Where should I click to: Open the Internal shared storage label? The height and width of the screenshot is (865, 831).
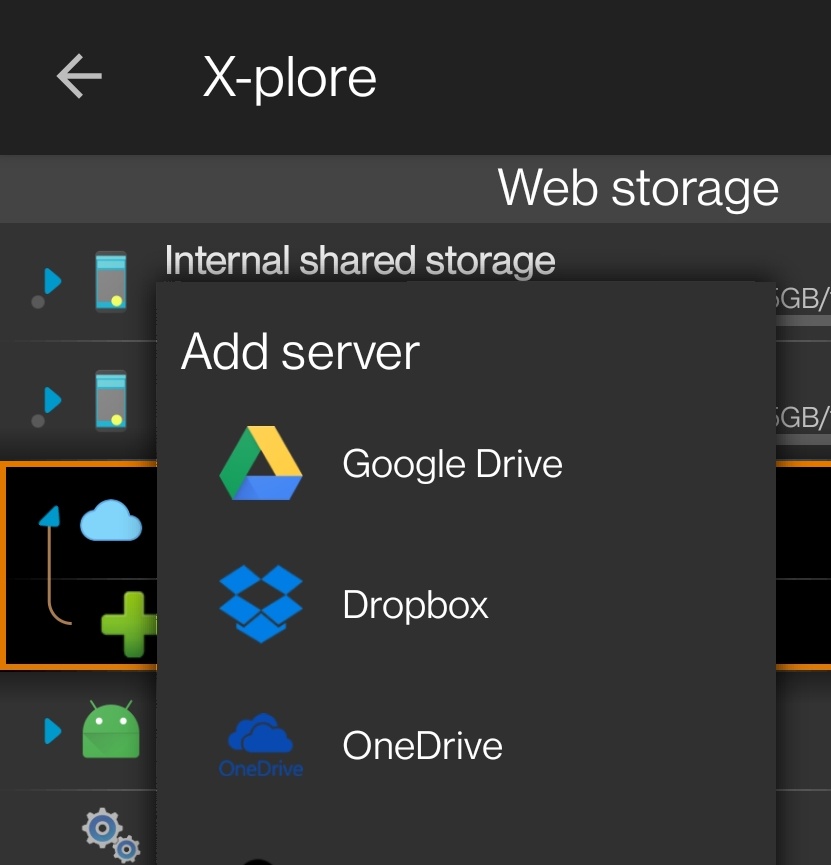tap(360, 261)
